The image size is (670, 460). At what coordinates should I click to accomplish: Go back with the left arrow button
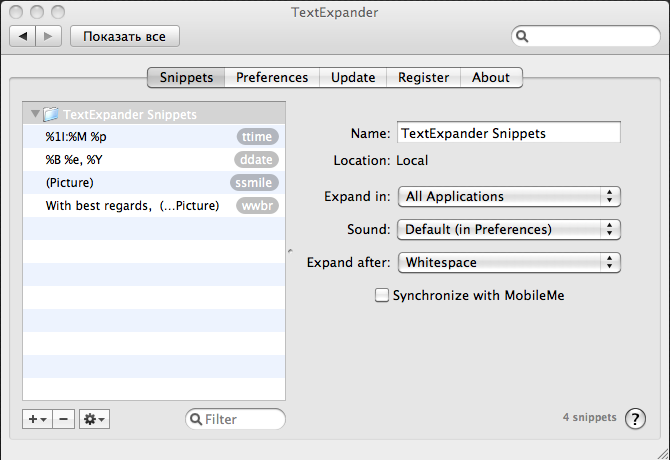pos(23,36)
